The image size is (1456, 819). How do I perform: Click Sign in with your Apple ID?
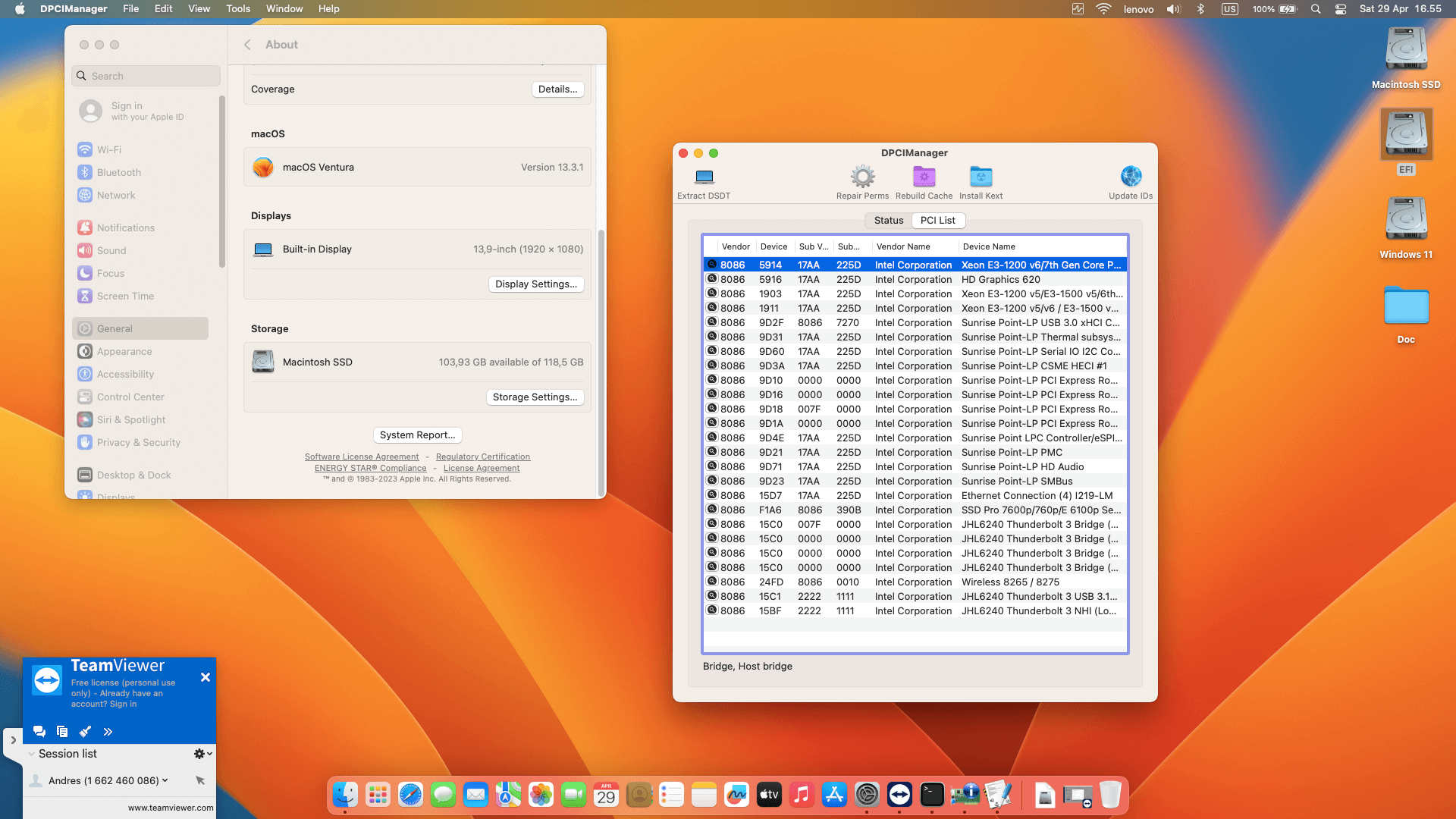point(133,111)
